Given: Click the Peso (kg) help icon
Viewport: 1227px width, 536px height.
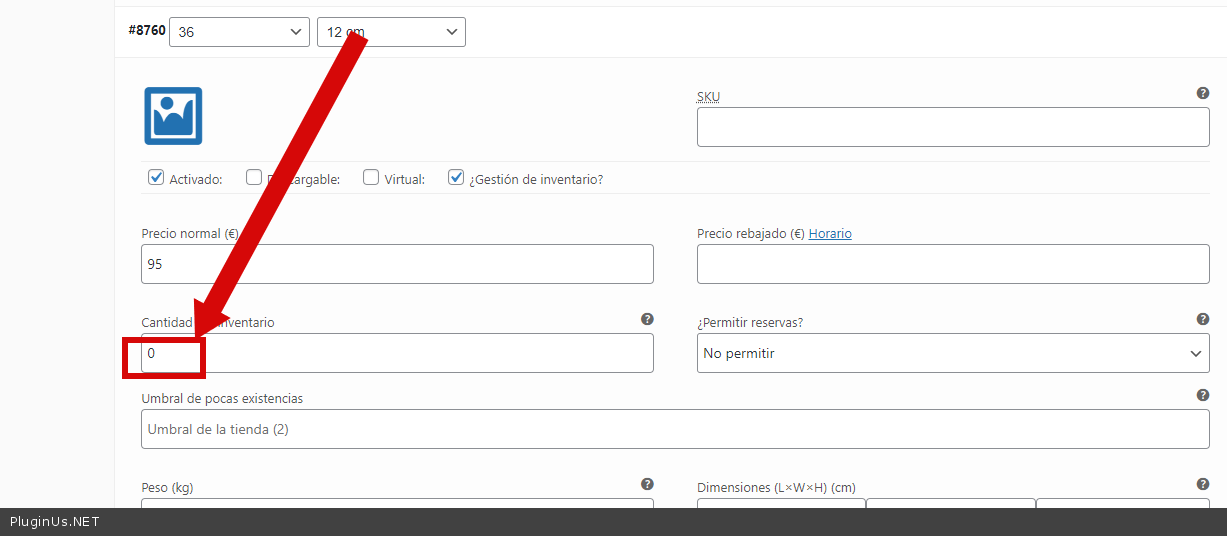Looking at the screenshot, I should click(x=647, y=484).
